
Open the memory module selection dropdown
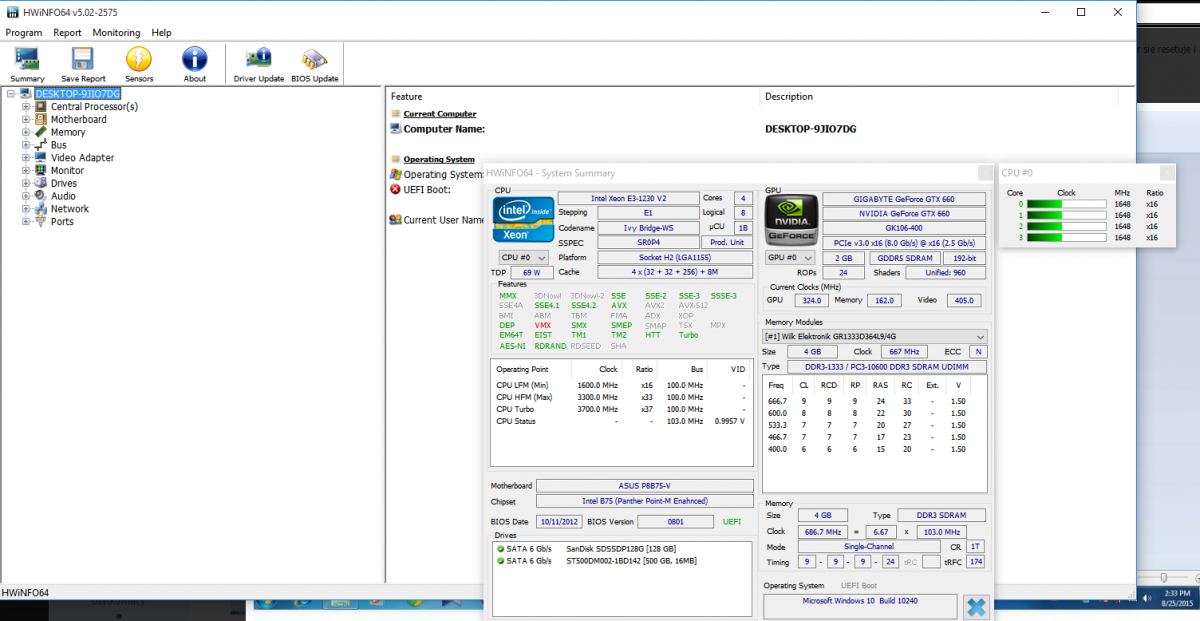(x=875, y=336)
